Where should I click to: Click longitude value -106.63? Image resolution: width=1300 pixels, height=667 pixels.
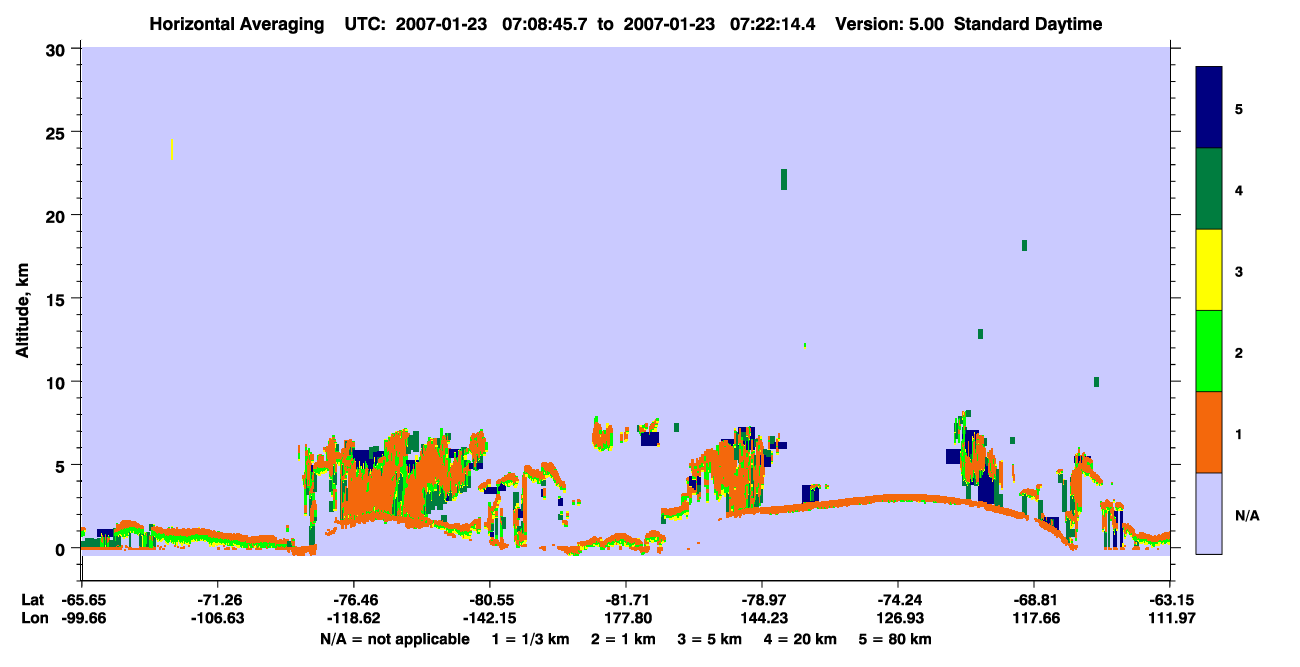pyautogui.click(x=217, y=619)
